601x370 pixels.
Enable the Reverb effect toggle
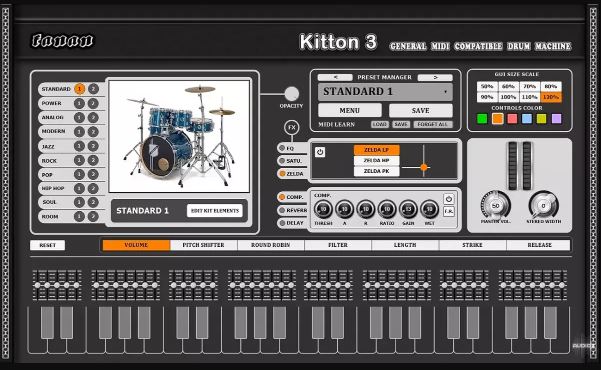pos(282,210)
